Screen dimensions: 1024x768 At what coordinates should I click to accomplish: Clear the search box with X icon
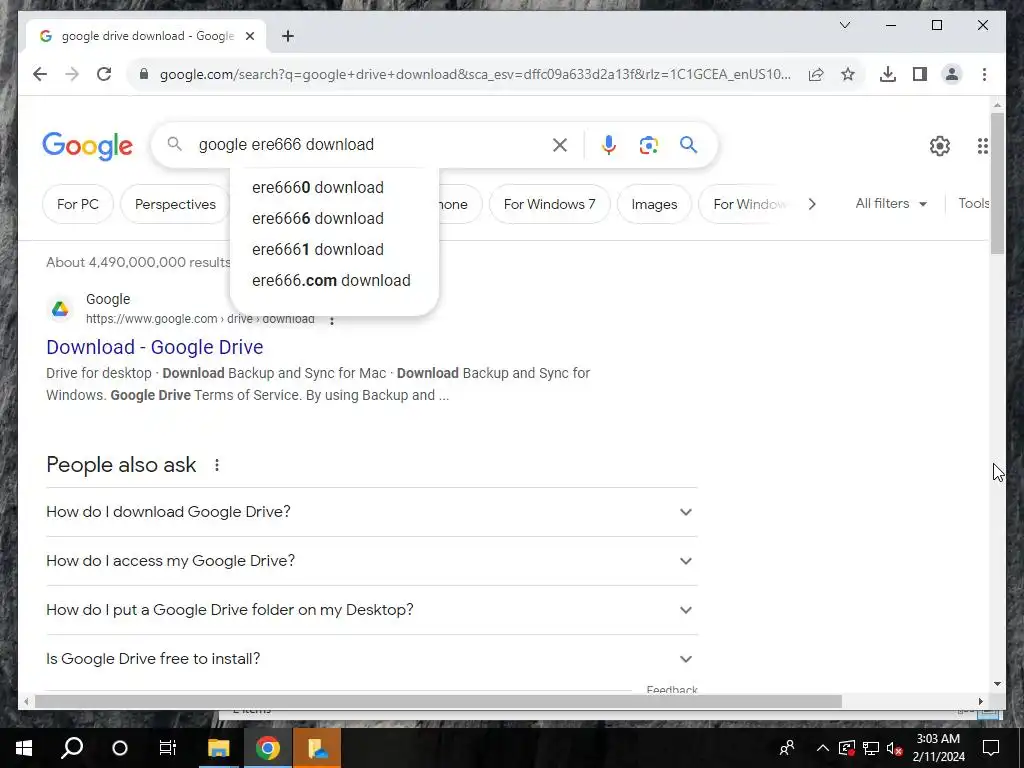[560, 145]
